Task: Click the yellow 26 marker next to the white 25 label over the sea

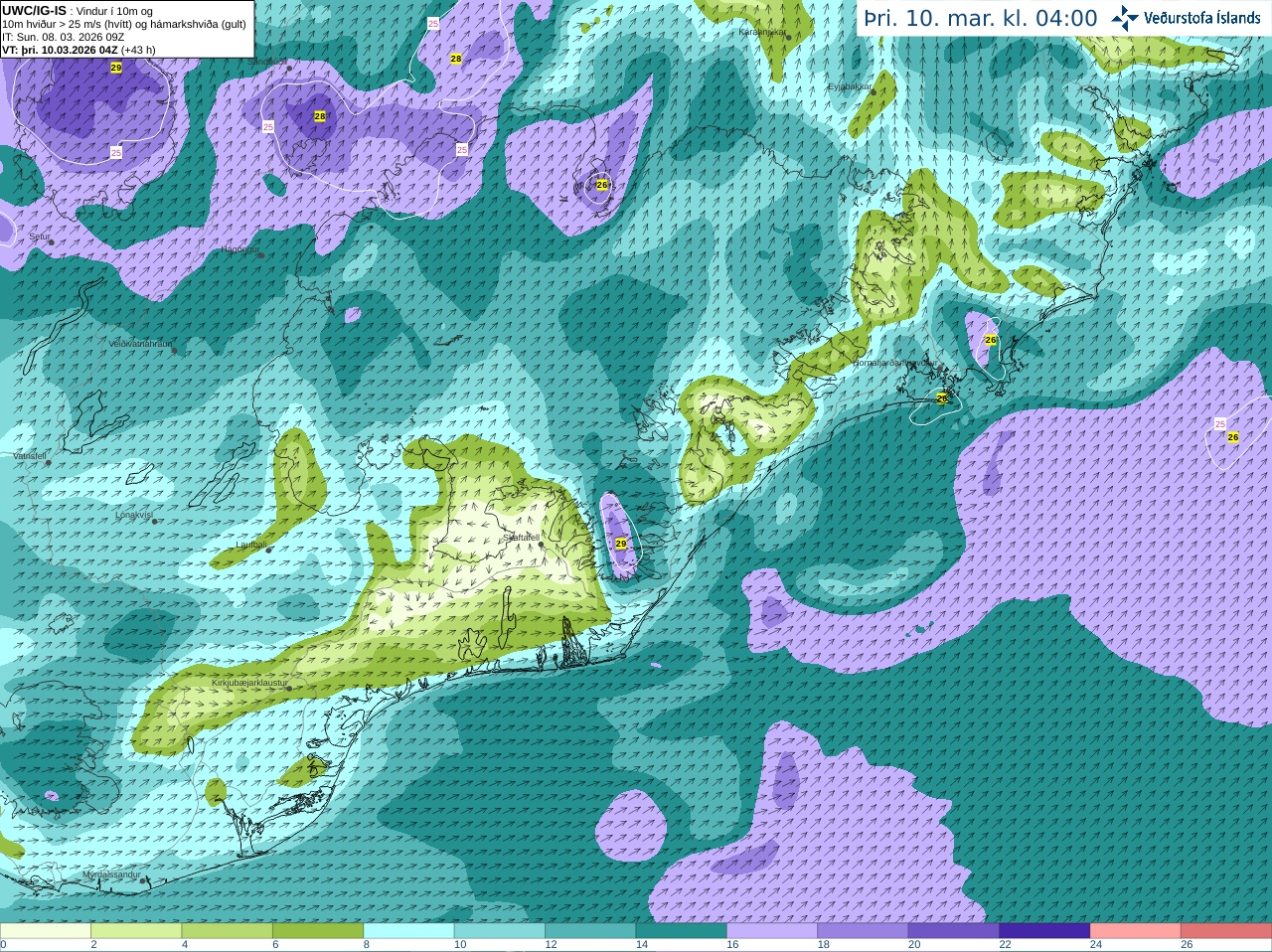Action: (x=1233, y=437)
